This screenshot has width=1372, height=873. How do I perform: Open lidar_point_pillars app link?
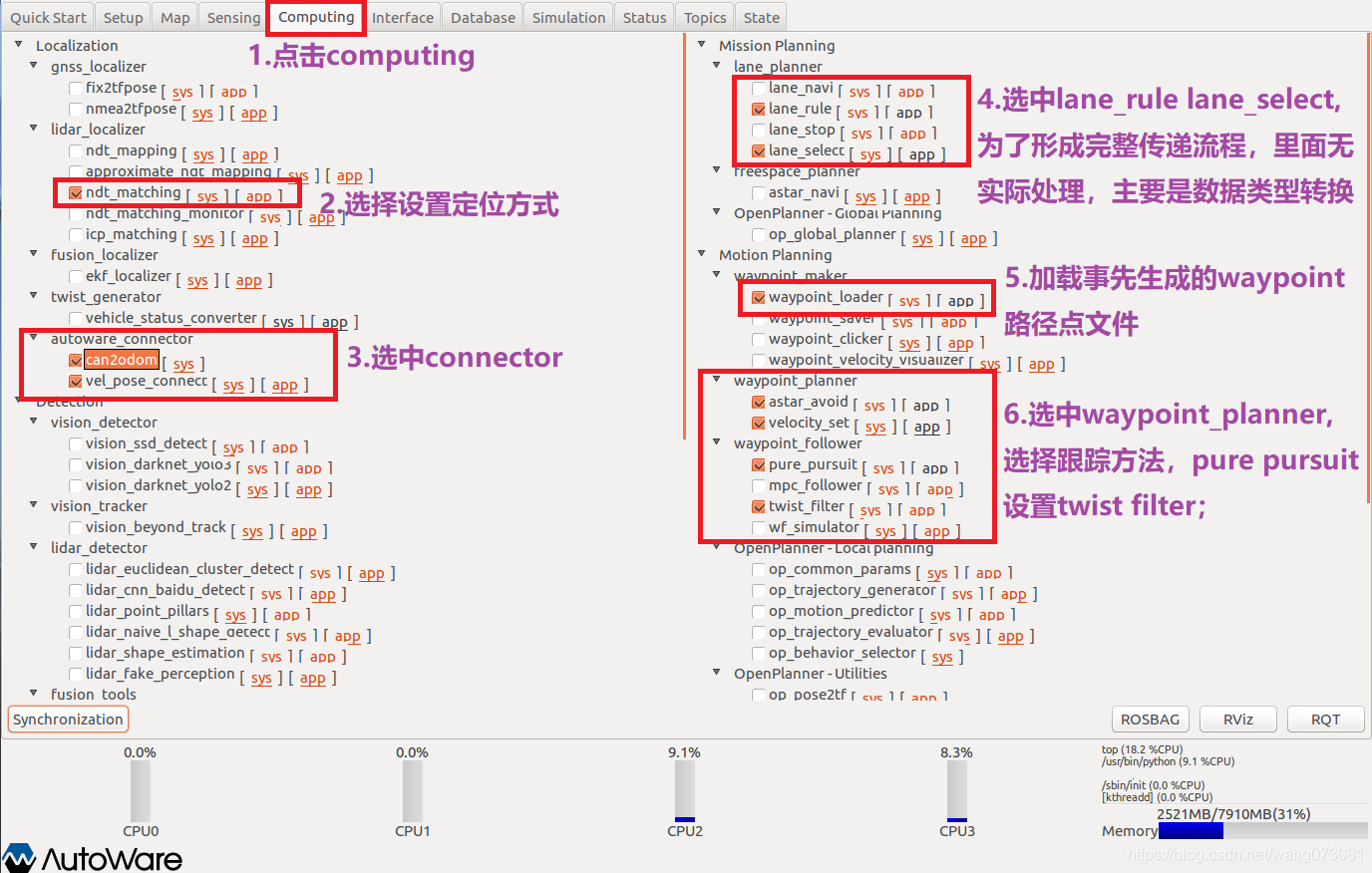point(287,615)
